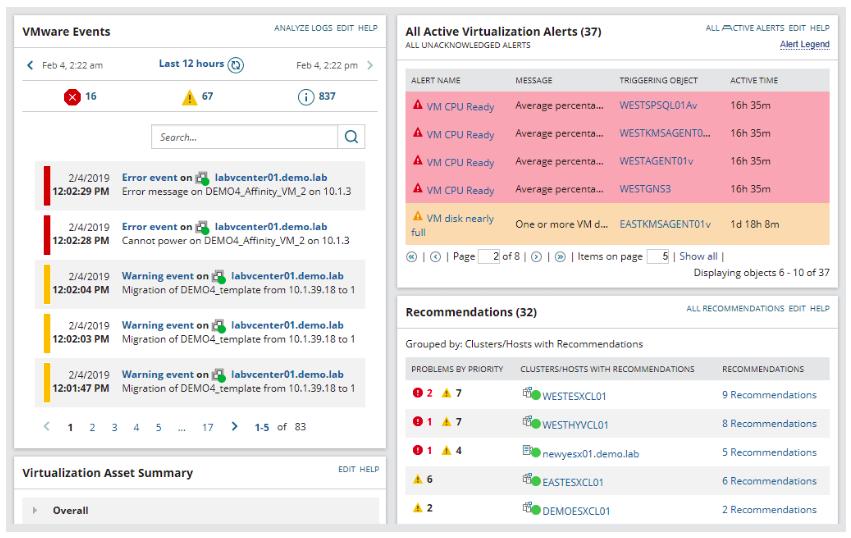Click the alerts Page number field
The image size is (851, 538).
pos(489,256)
